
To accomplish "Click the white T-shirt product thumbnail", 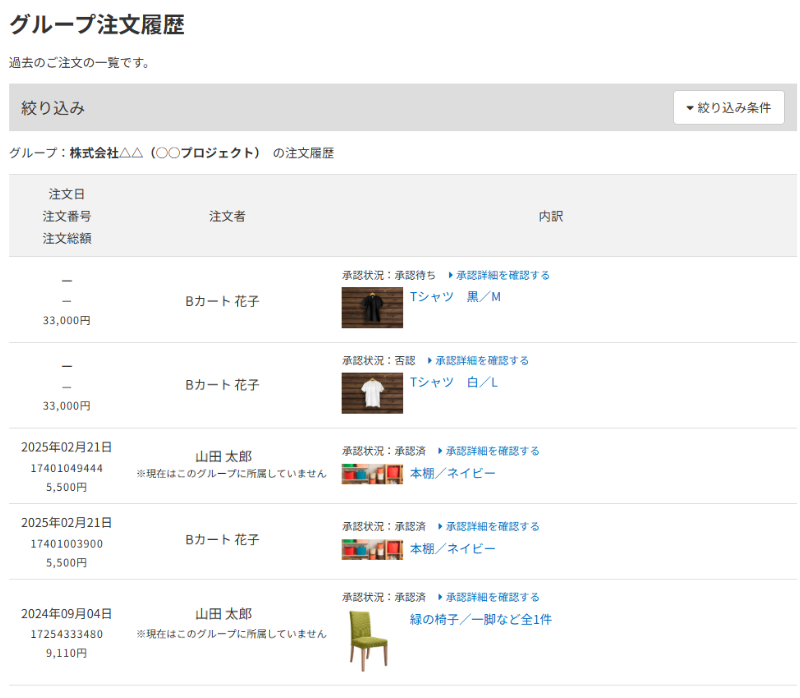I will click(372, 393).
